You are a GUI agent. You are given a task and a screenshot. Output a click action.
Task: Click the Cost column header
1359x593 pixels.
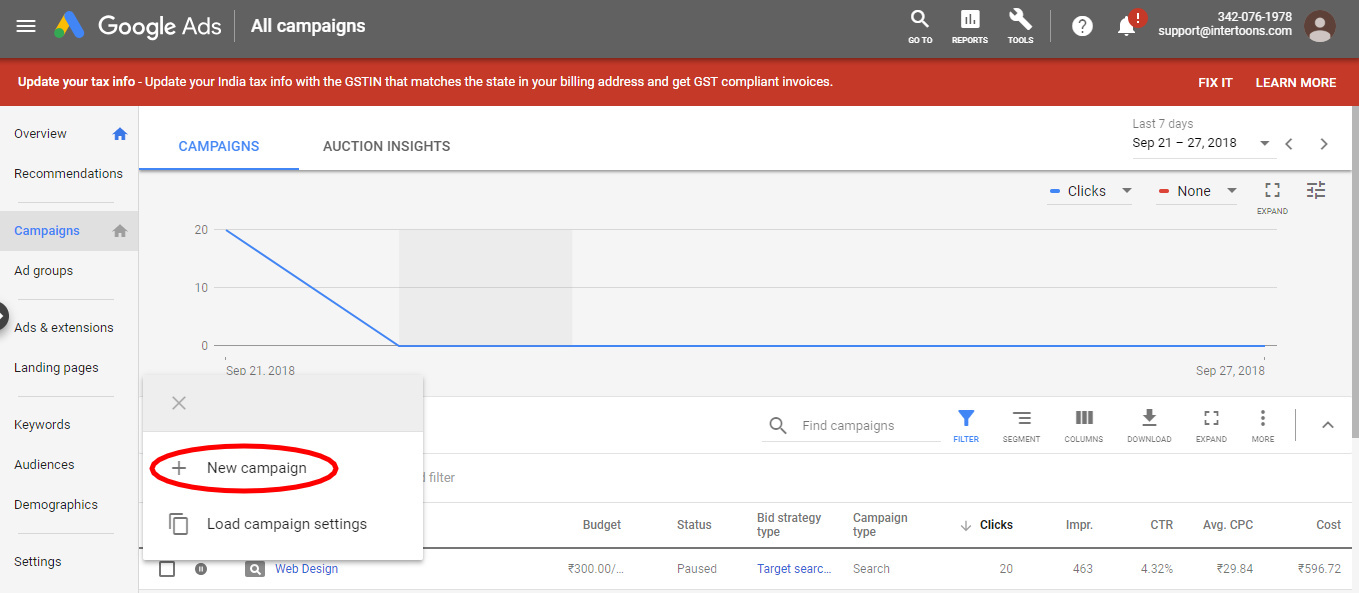coord(1329,525)
